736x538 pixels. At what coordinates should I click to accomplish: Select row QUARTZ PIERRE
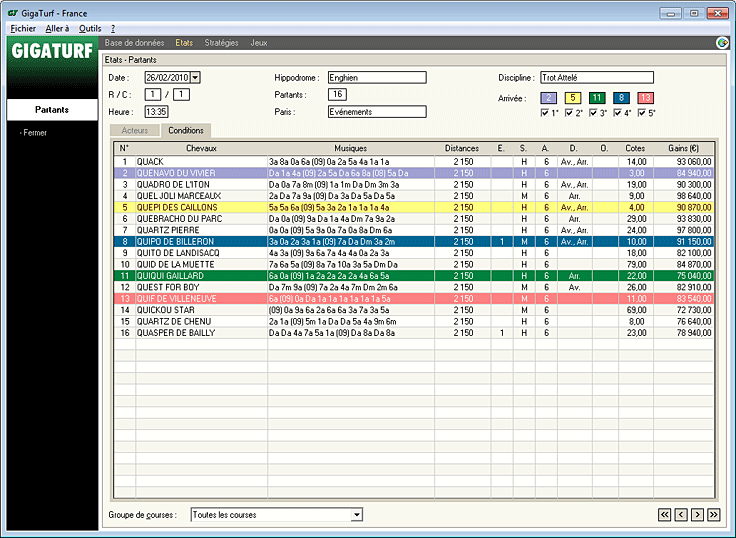pos(414,230)
